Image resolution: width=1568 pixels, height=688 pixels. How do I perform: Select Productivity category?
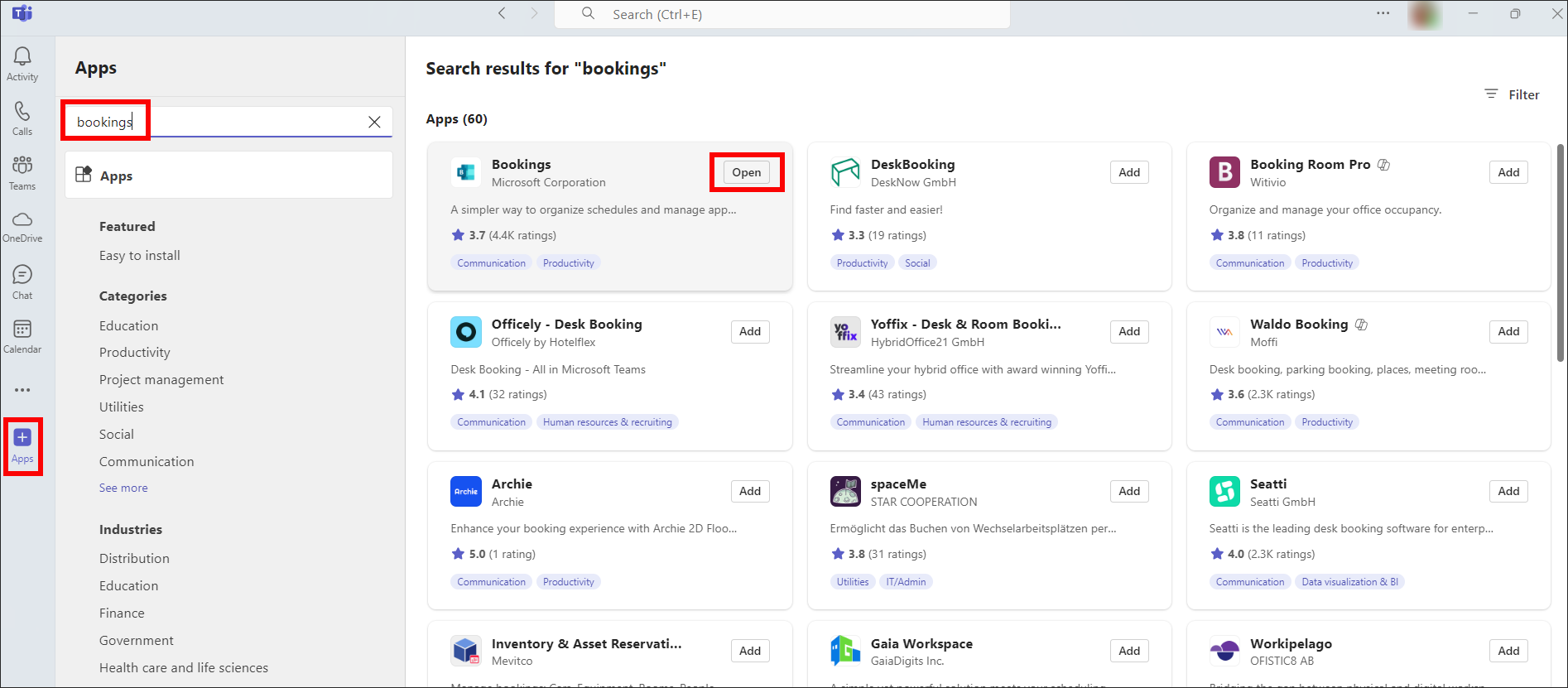click(x=134, y=352)
